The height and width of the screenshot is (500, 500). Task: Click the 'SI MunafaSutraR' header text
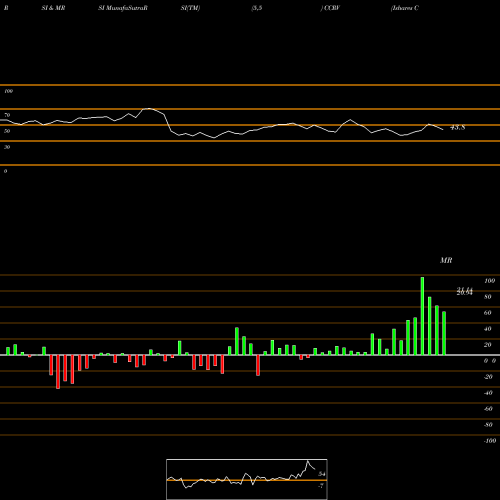click(123, 8)
